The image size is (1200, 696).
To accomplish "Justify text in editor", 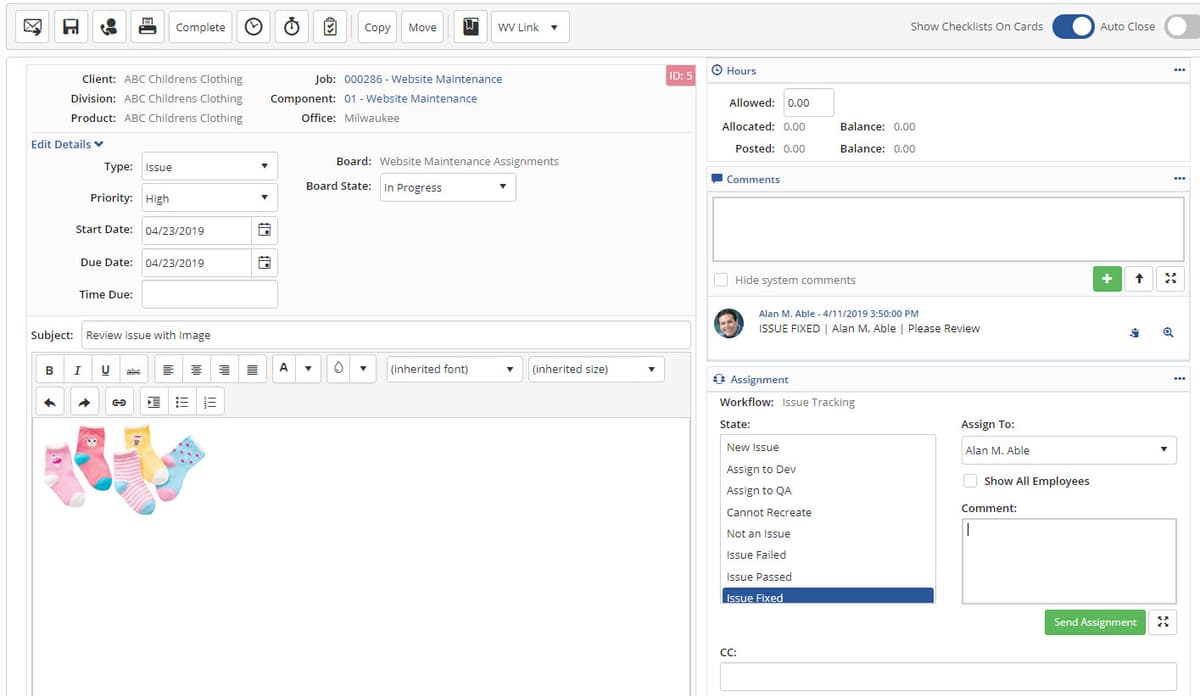I will (252, 370).
